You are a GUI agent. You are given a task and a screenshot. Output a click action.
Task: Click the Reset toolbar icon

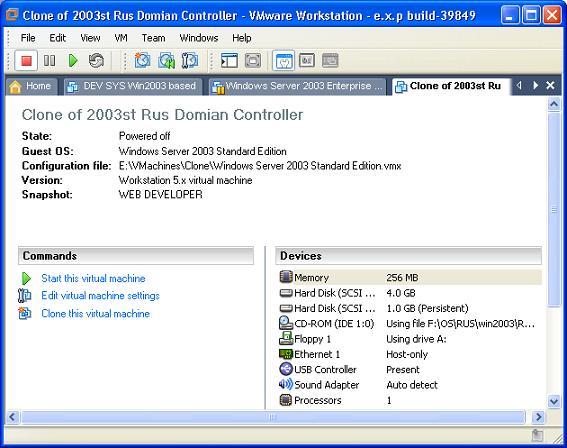click(96, 60)
